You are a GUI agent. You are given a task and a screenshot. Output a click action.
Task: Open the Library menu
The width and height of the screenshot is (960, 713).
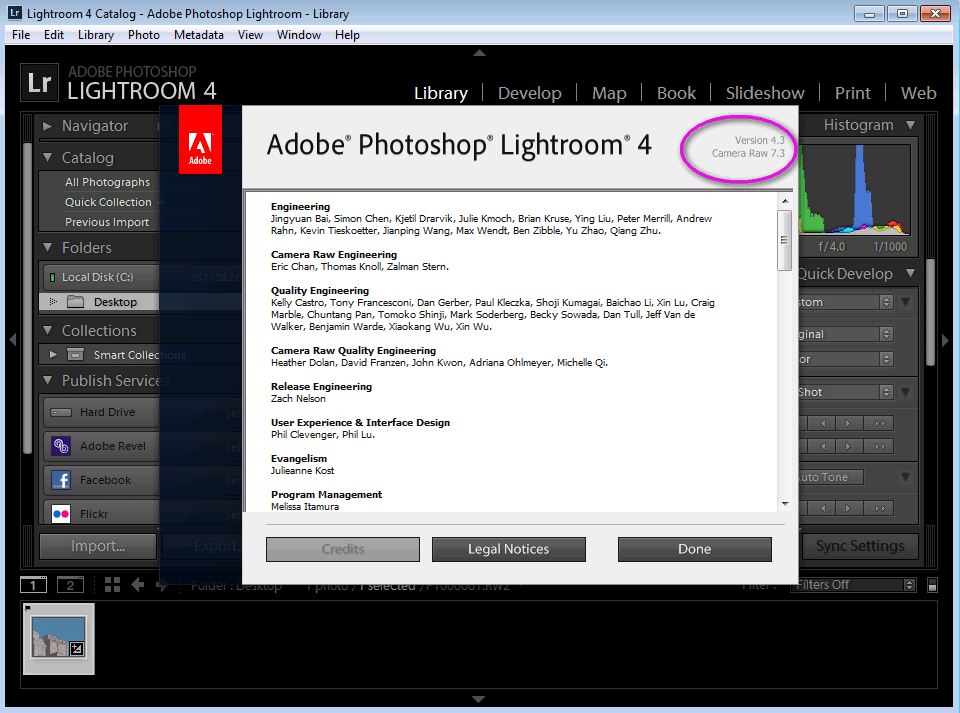(x=96, y=35)
